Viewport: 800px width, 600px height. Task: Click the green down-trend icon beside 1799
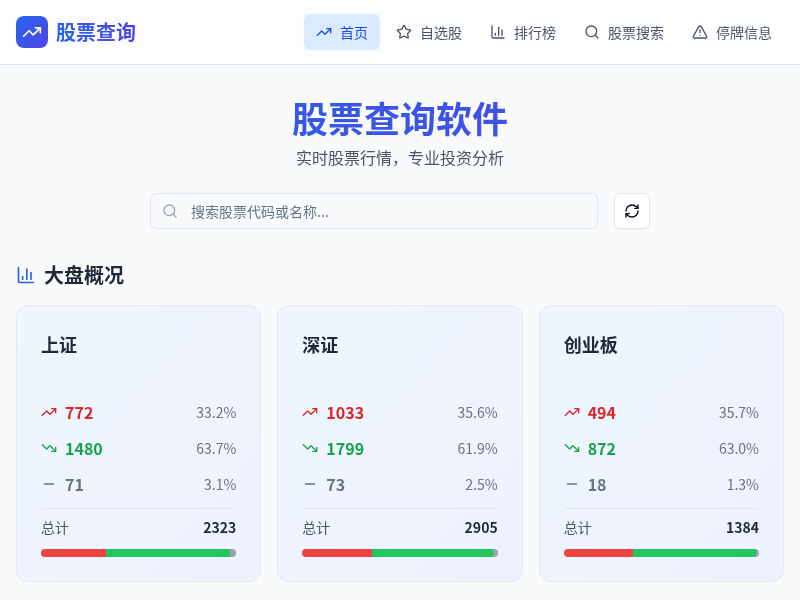310,448
